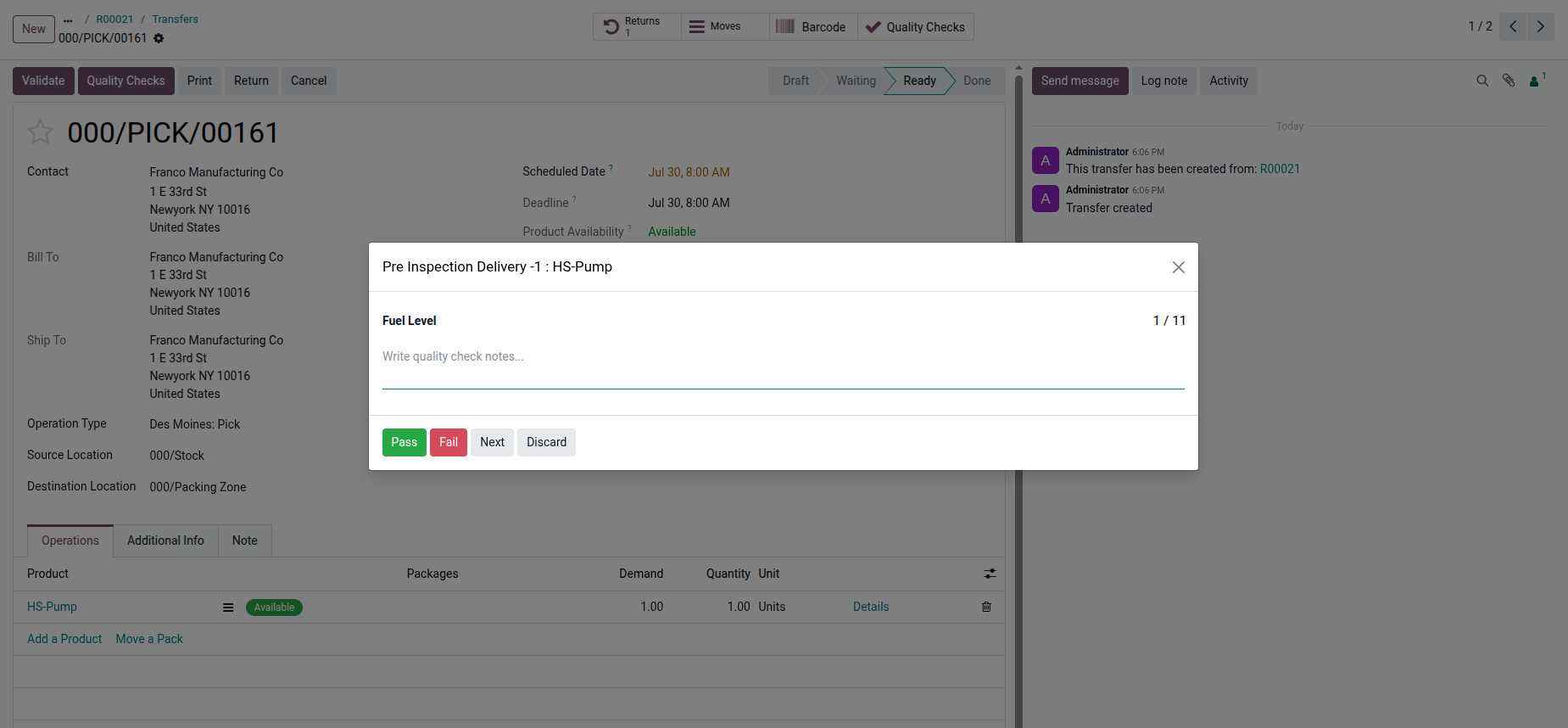The image size is (1568, 728).
Task: Open Activity scheduler in chatter
Action: click(1229, 81)
